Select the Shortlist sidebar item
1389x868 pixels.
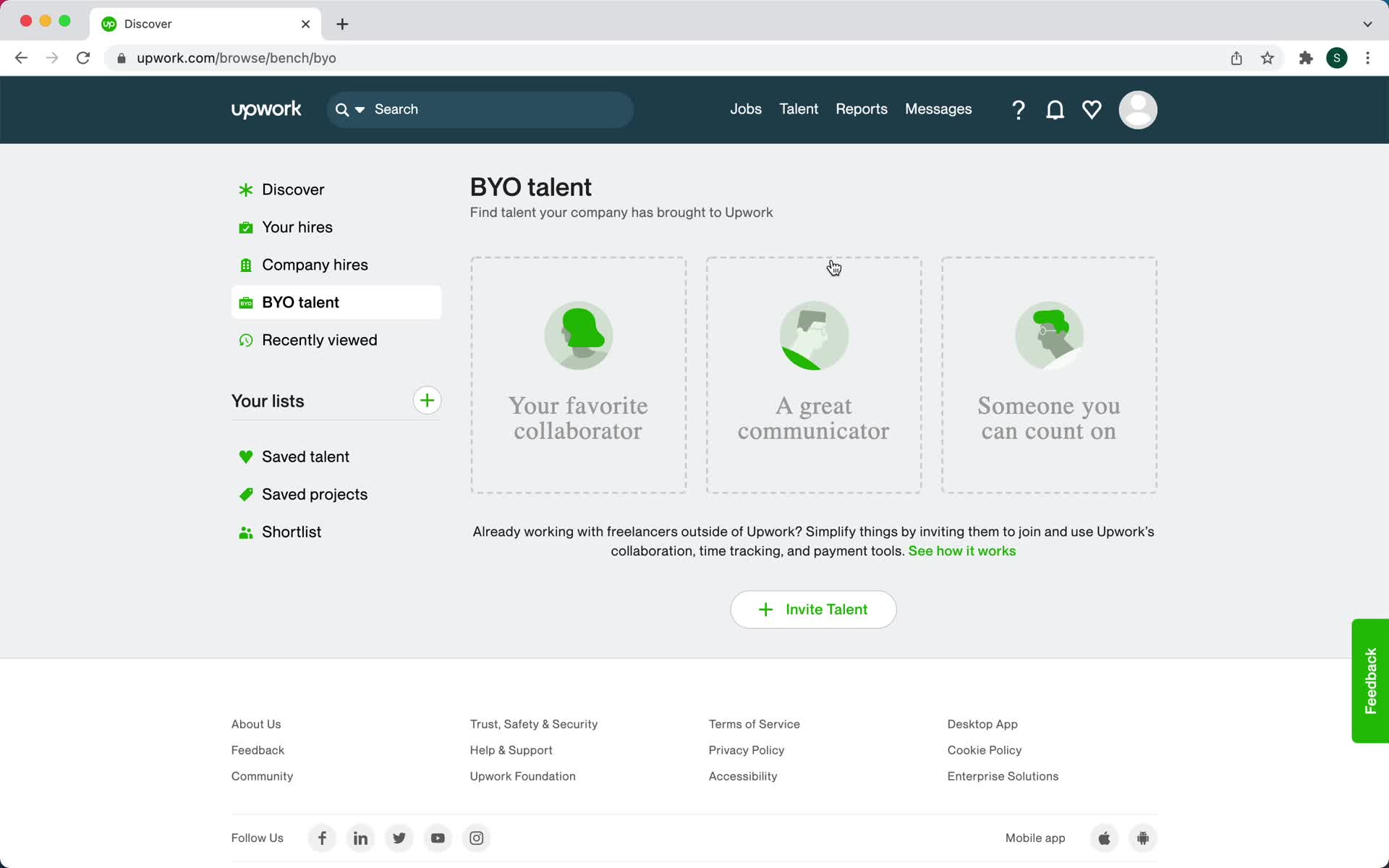click(291, 531)
